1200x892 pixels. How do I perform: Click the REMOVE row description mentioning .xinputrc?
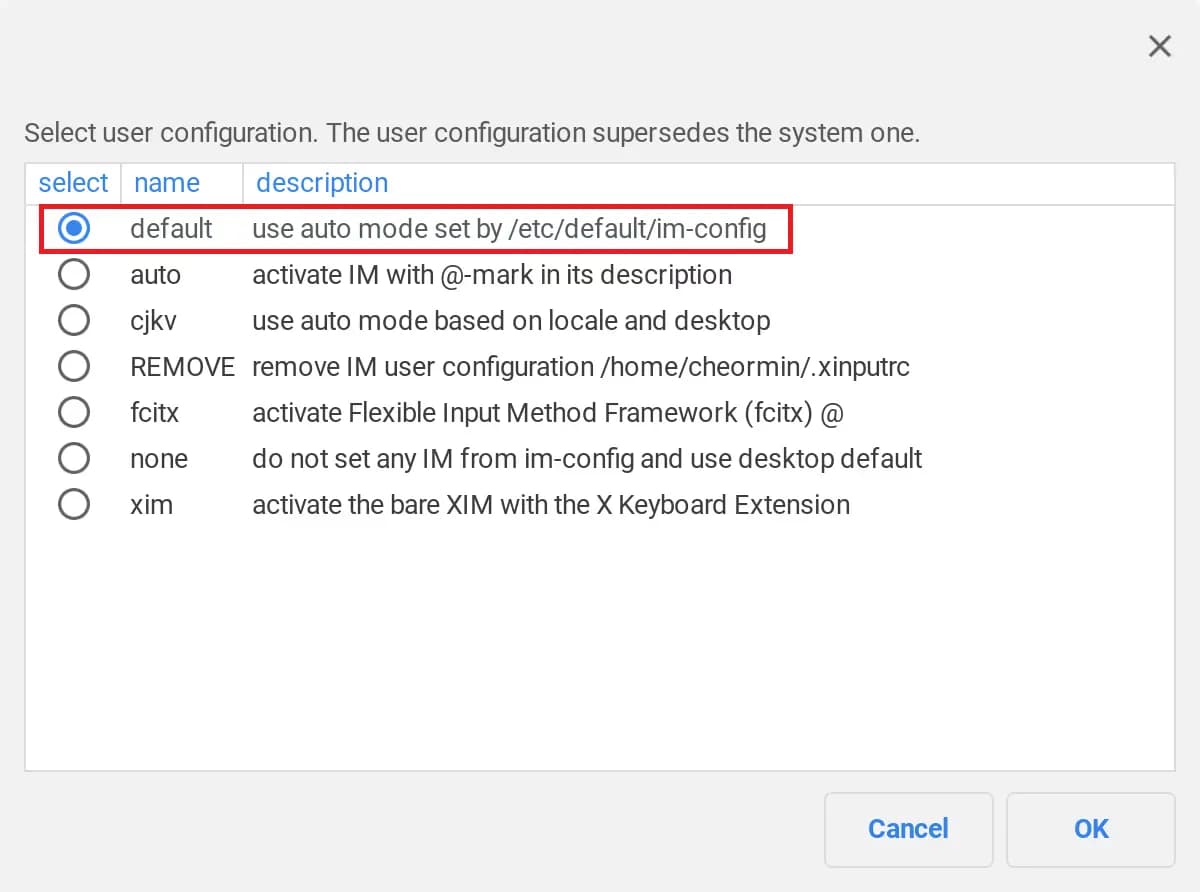(x=580, y=366)
